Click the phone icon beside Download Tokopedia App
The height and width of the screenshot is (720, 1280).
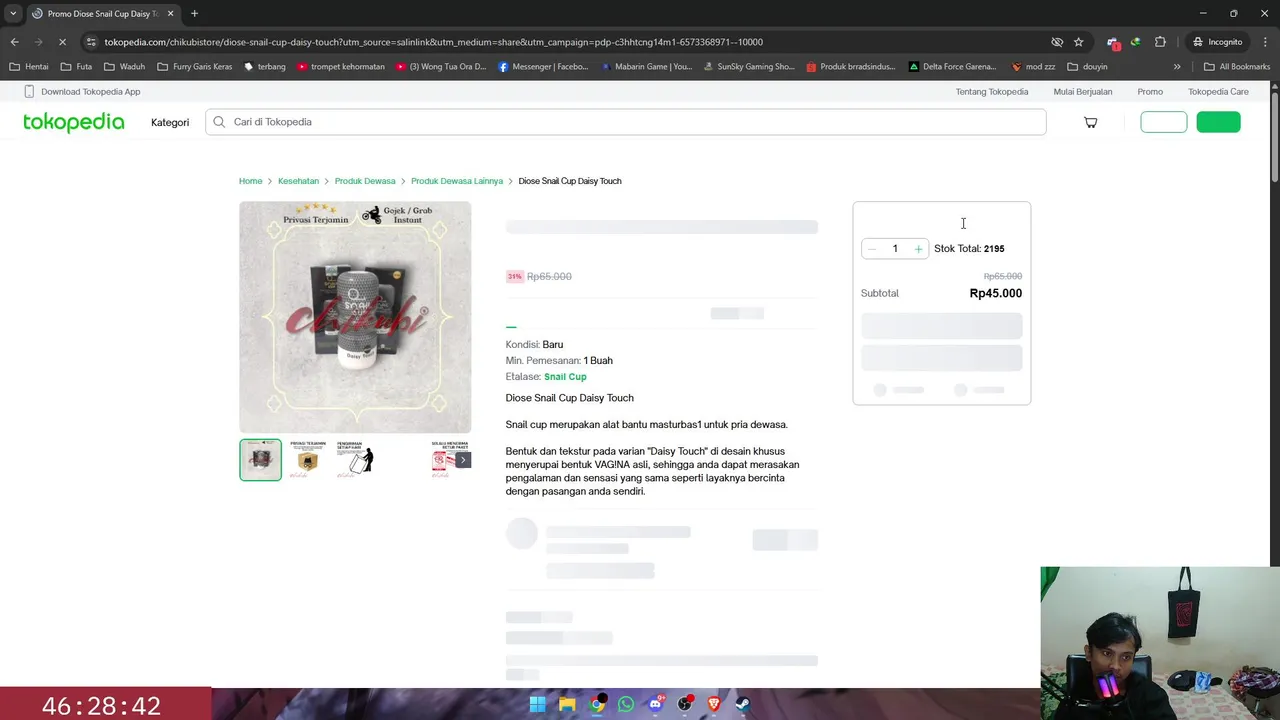pos(29,91)
